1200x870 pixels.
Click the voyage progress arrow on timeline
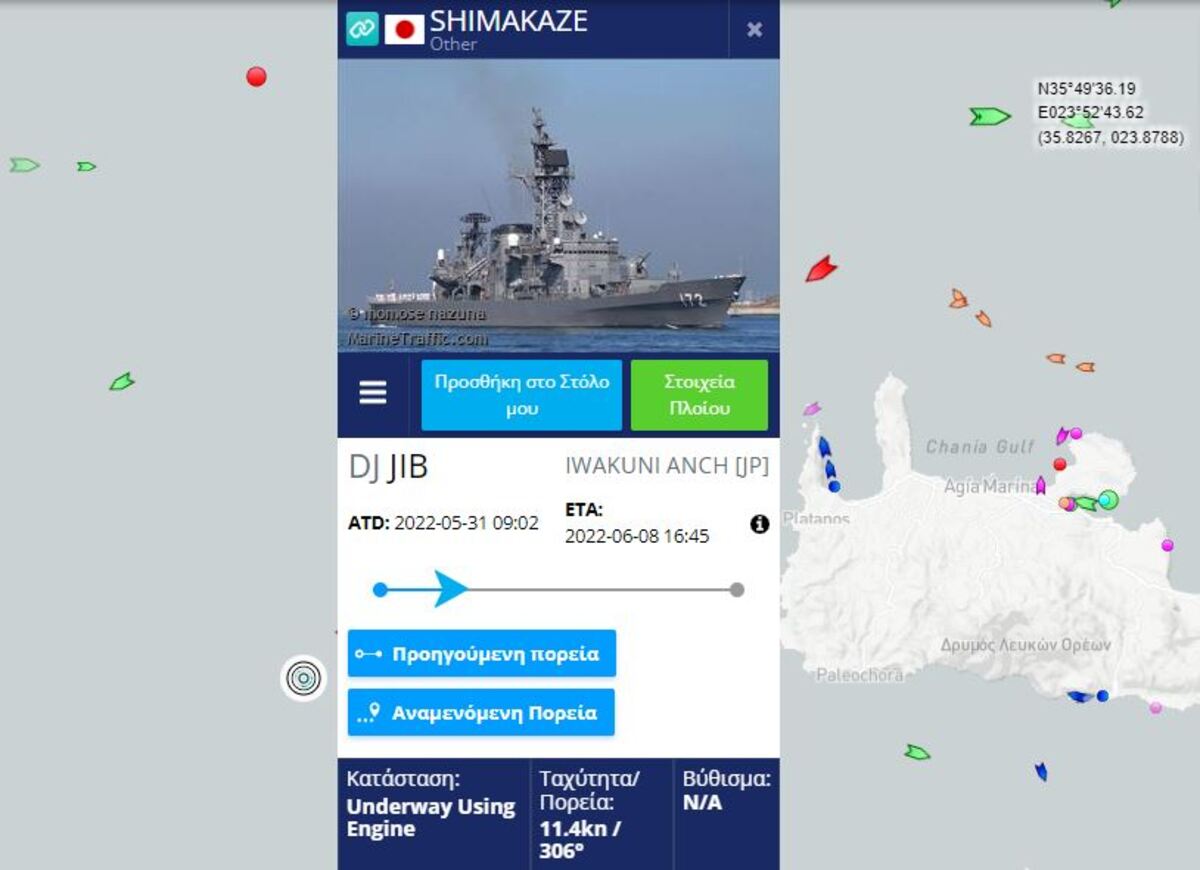pyautogui.click(x=449, y=589)
